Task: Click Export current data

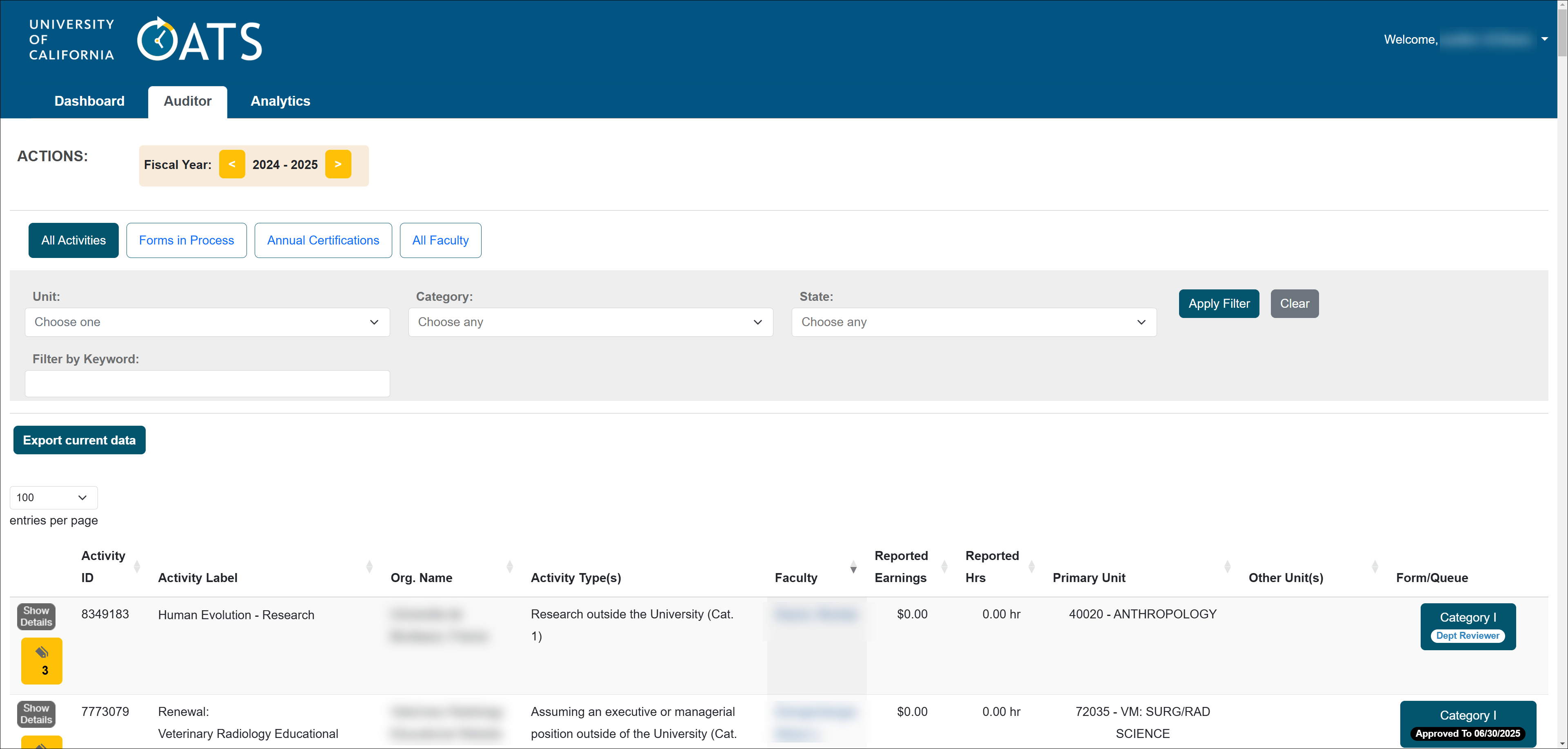Action: point(78,440)
